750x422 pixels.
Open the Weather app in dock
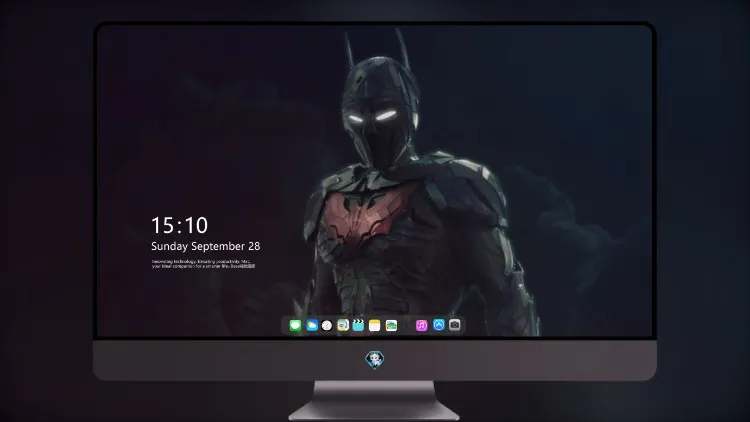(x=312, y=325)
